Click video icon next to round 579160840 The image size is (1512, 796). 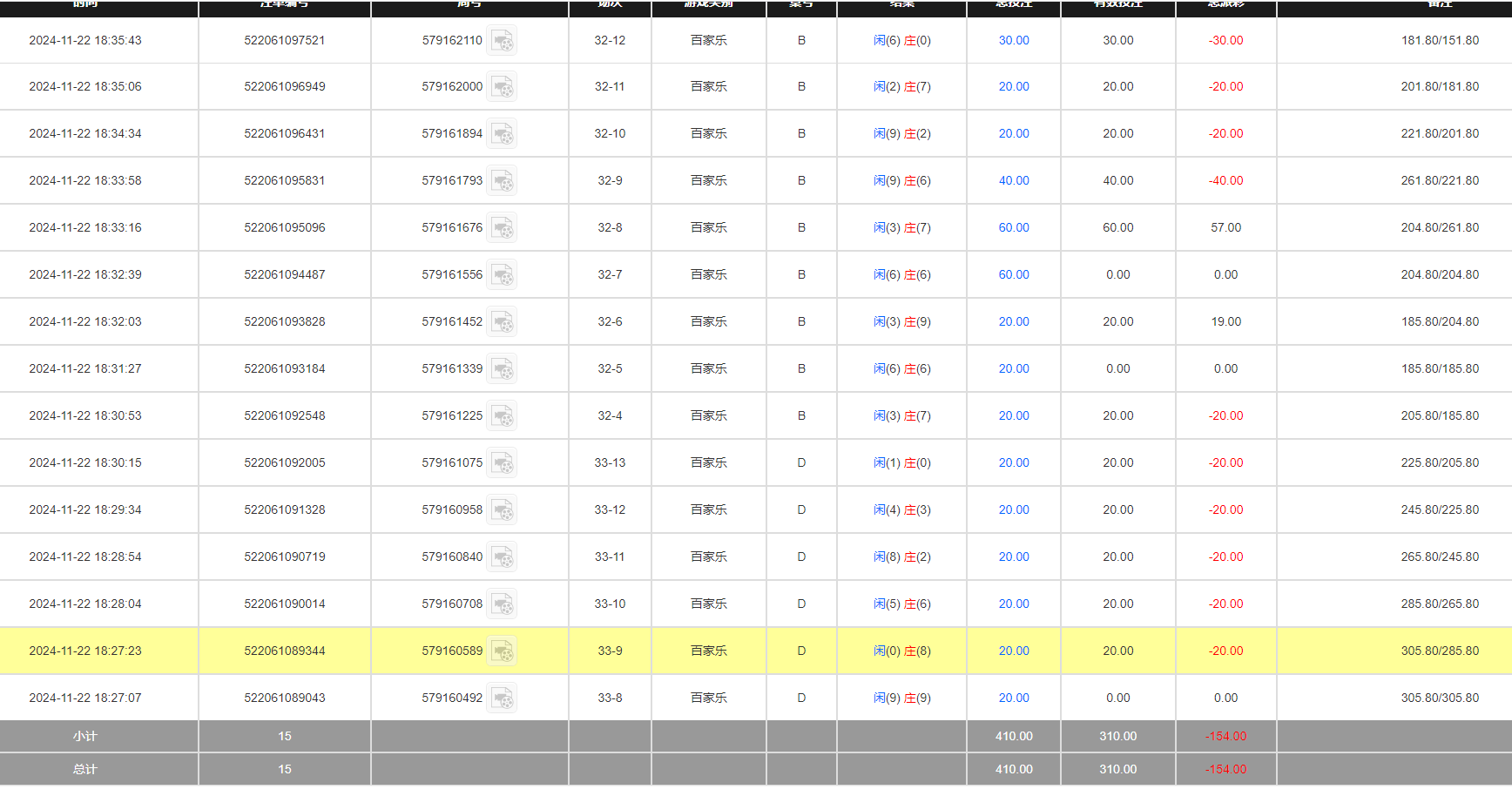click(x=502, y=557)
